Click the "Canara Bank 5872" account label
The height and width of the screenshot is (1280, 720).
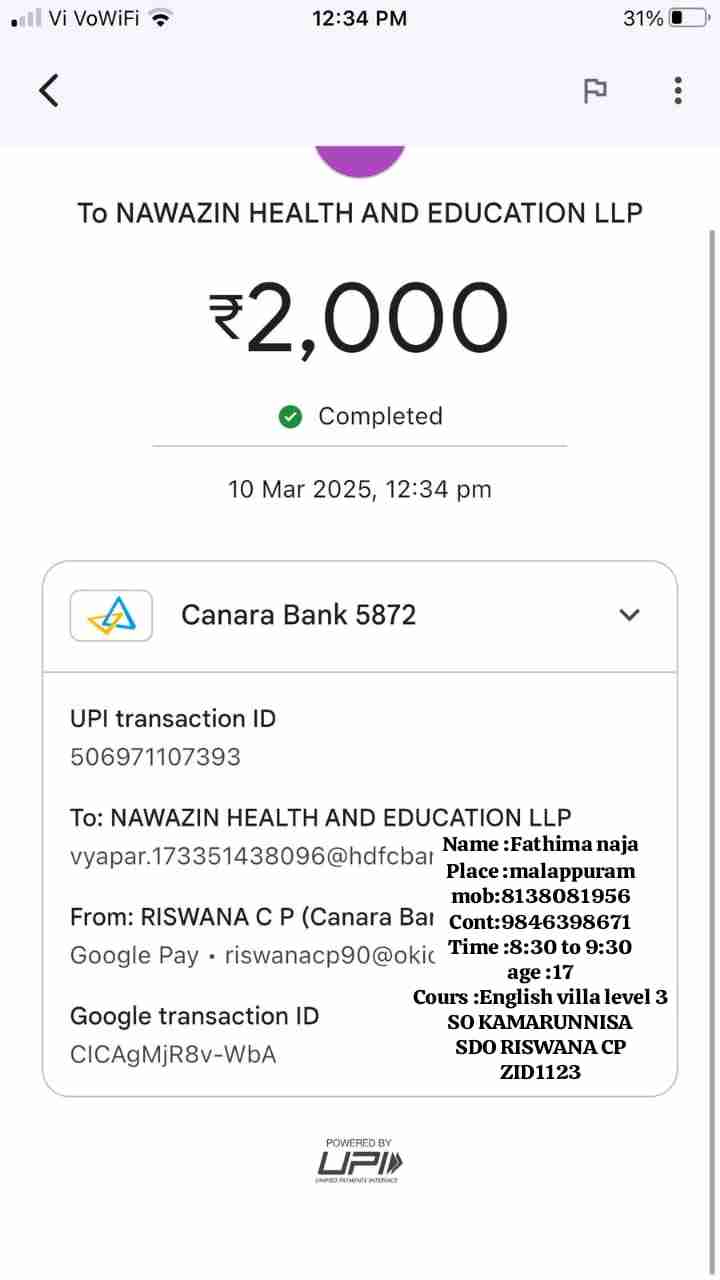pyautogui.click(x=298, y=615)
